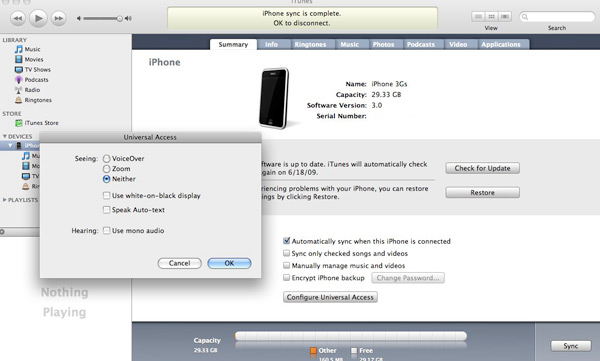Screen dimensions: 600x361
Task: Click the Change Password button
Action: point(408,278)
